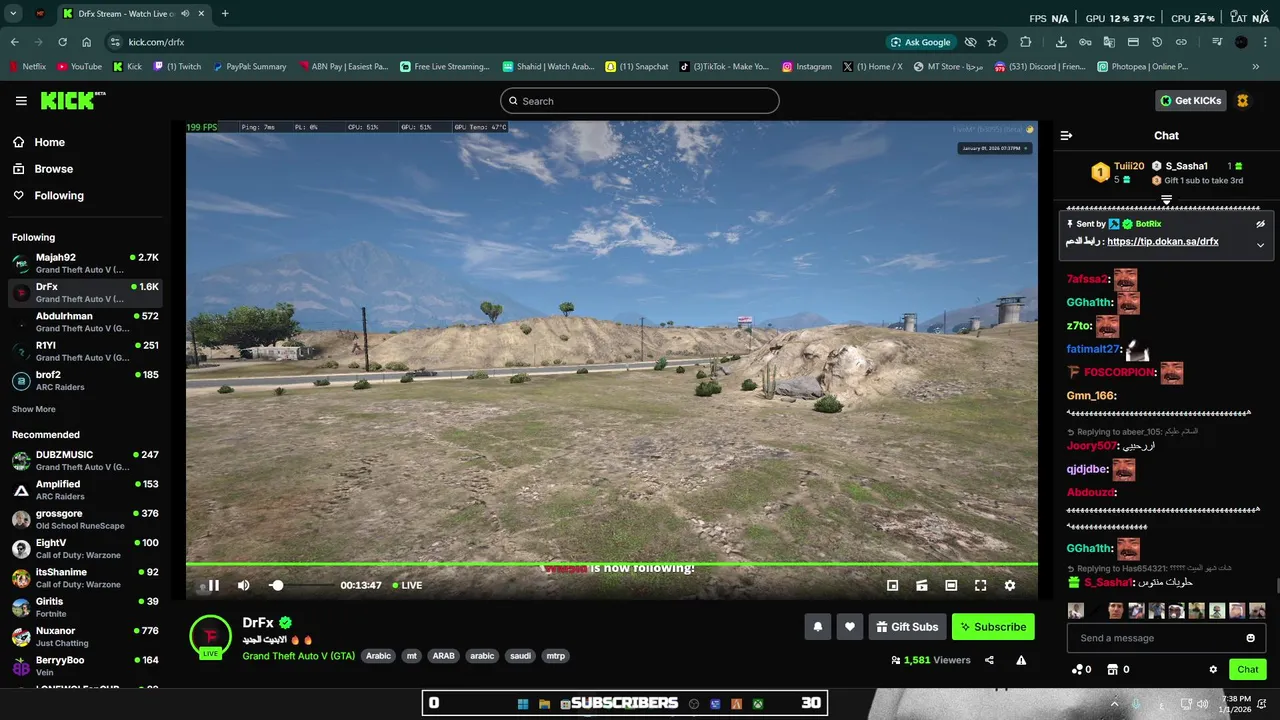This screenshot has width=1280, height=720.
Task: Open recommended channel Nuxanor
Action: [85, 637]
